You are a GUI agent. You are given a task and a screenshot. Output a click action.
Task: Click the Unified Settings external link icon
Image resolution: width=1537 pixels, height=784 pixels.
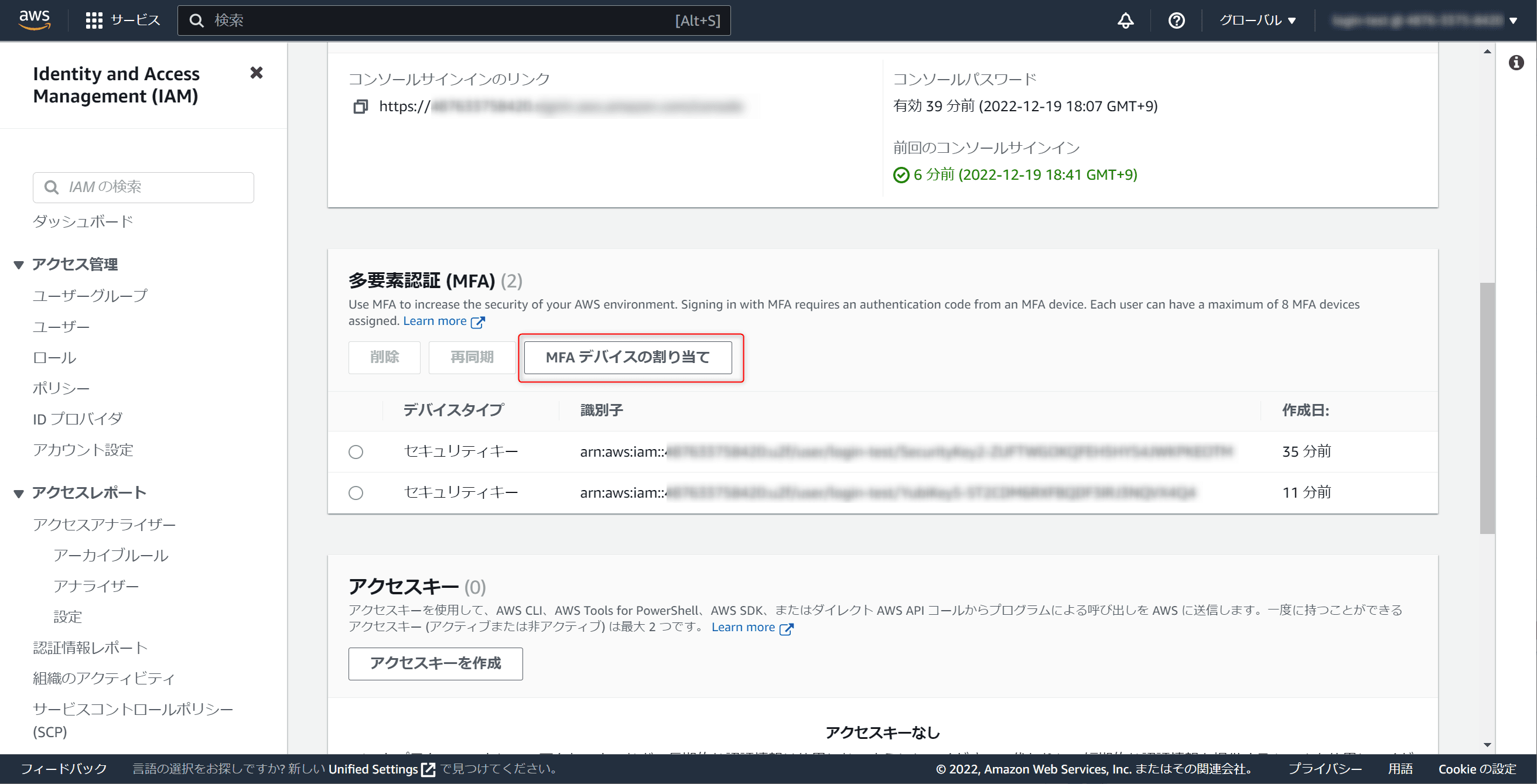tap(428, 769)
